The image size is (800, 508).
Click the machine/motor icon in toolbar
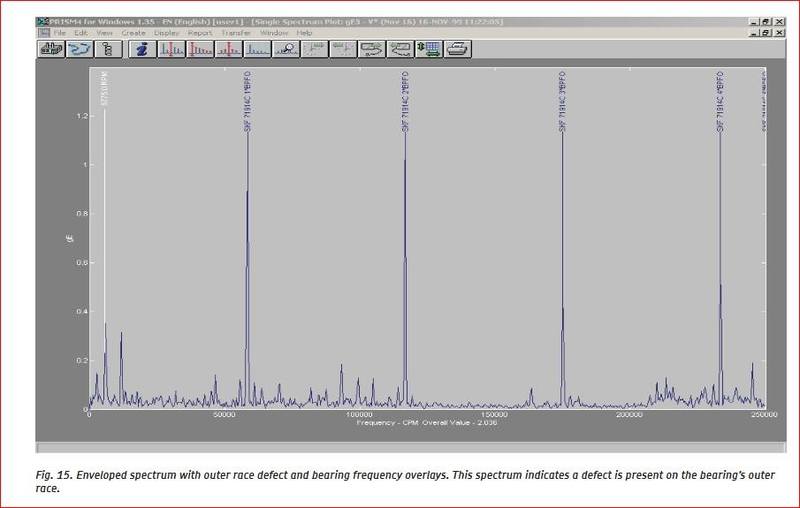tap(51, 48)
